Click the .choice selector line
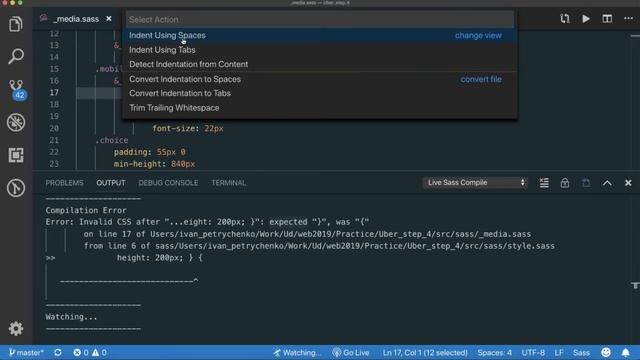 [x=112, y=140]
